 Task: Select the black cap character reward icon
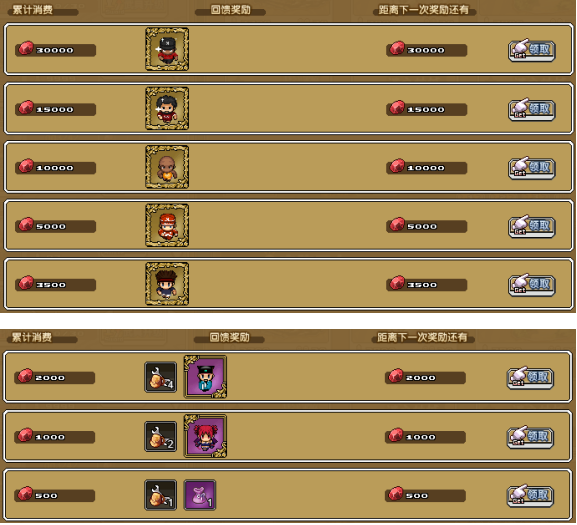pos(167,49)
